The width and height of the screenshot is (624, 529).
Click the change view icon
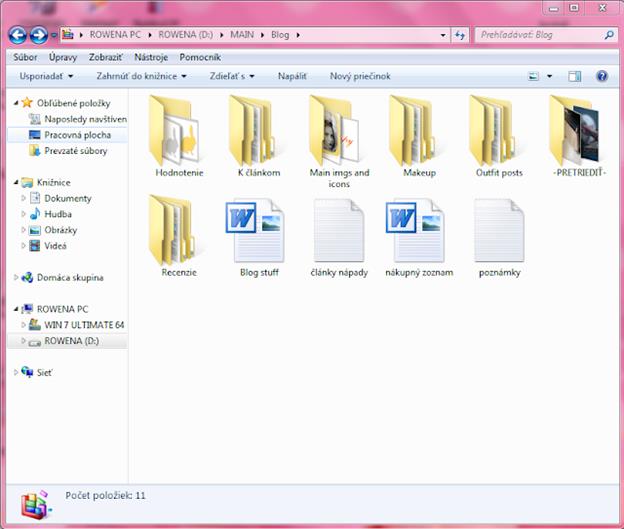point(533,76)
